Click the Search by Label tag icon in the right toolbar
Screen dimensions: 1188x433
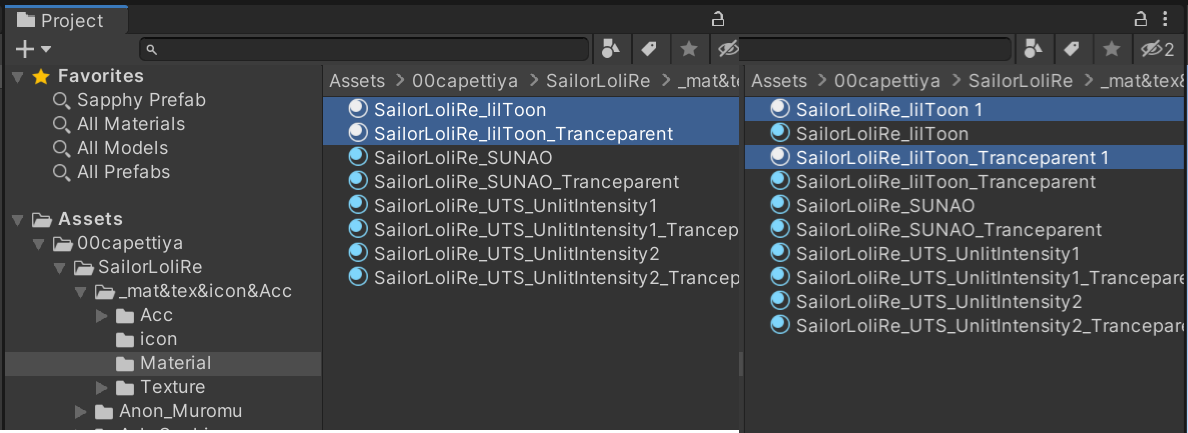coord(1072,48)
